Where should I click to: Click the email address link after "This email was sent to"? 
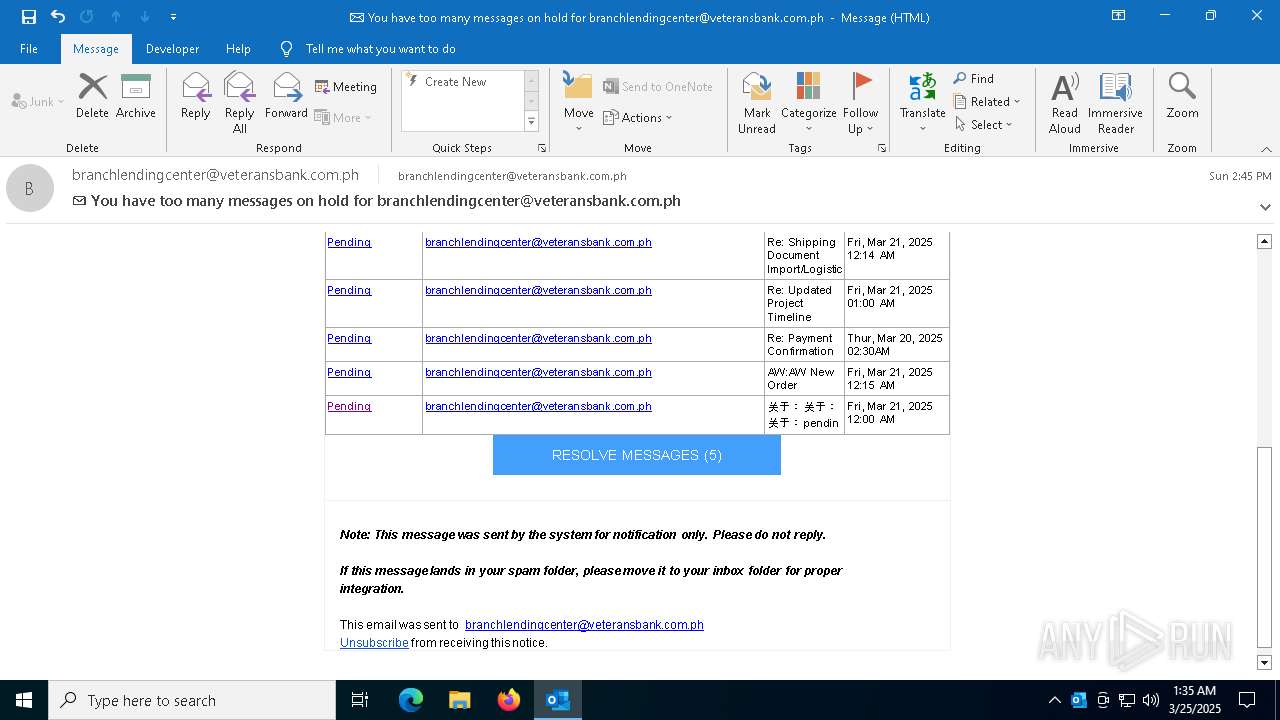click(584, 625)
